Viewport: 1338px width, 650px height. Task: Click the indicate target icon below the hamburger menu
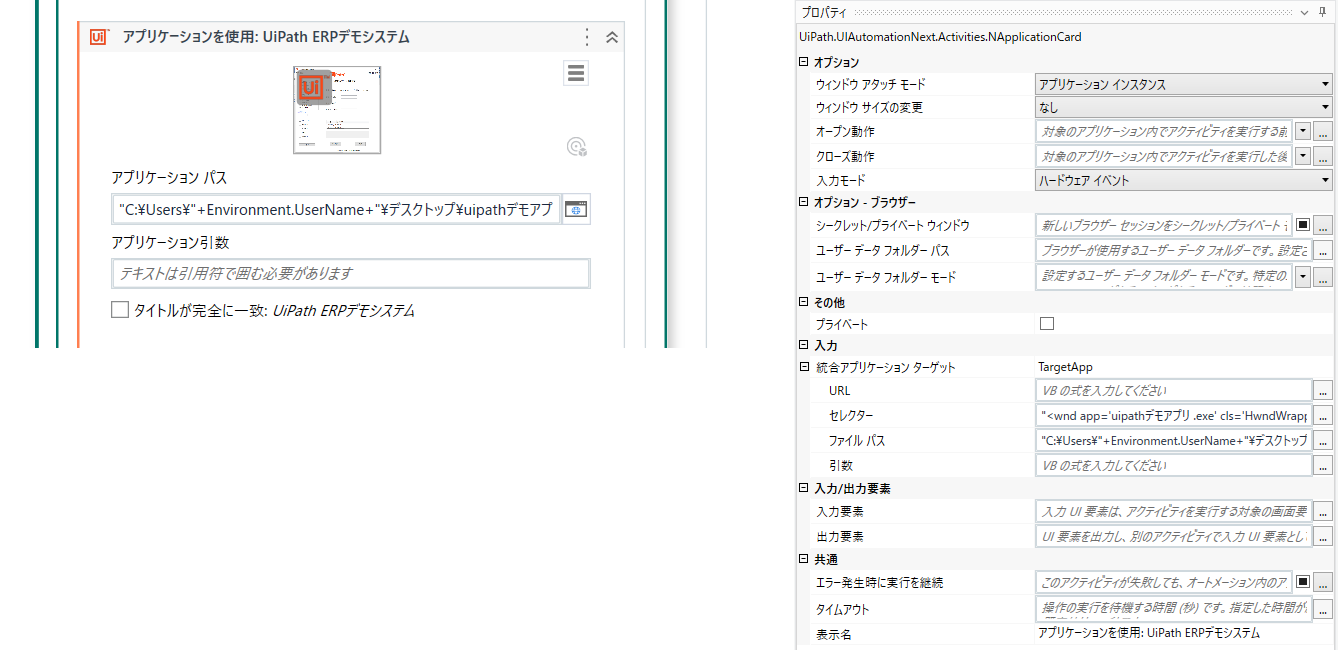(577, 147)
